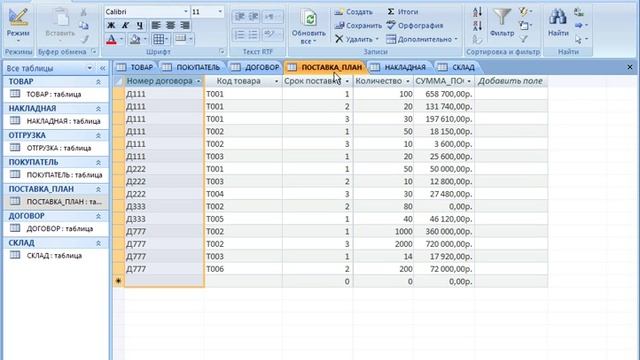The width and height of the screenshot is (640, 360).
Task: Collapse the ПОКУПАТЕЛЬ group
Action: tap(98, 162)
